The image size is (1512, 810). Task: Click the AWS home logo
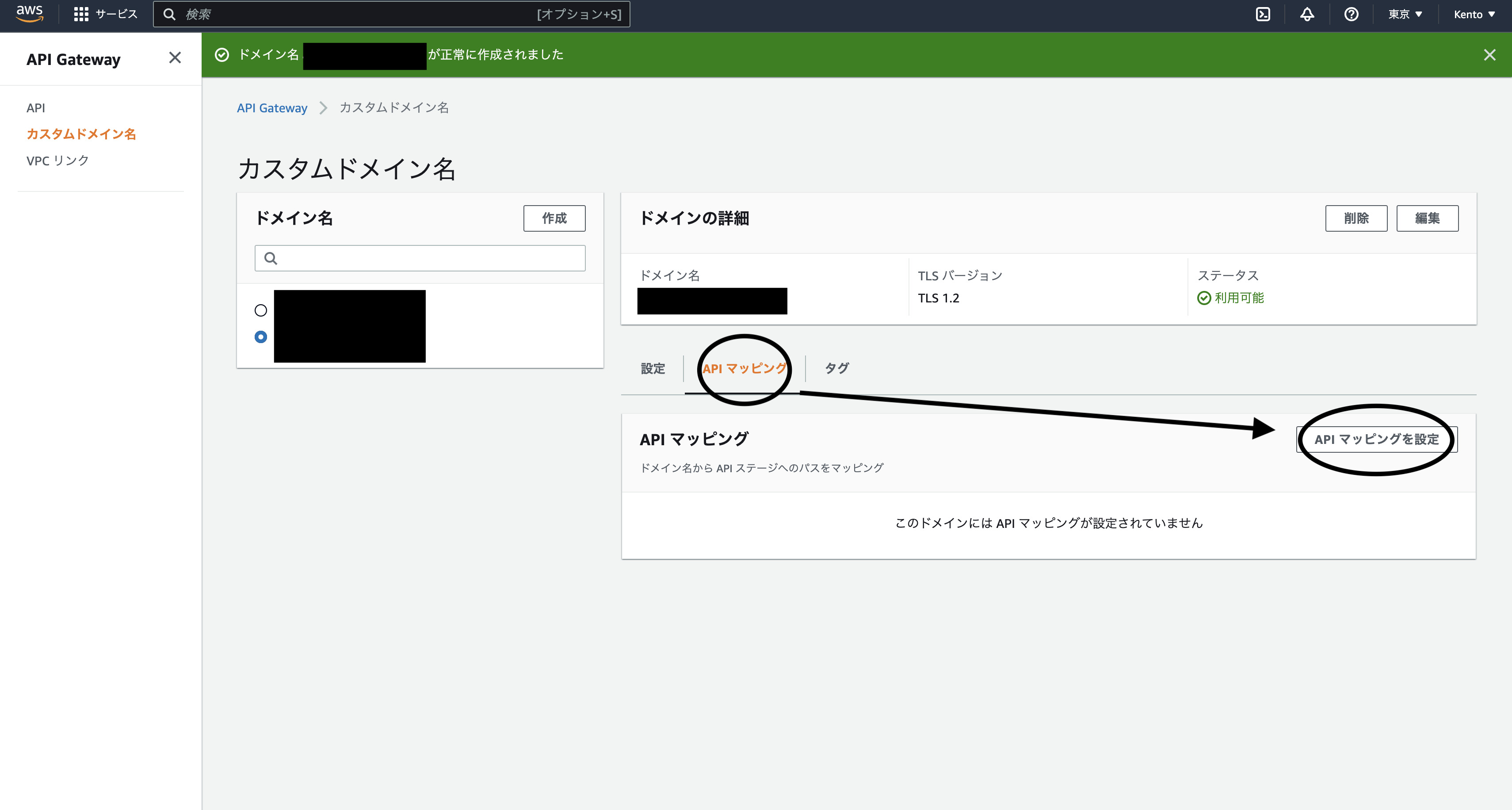tap(29, 14)
